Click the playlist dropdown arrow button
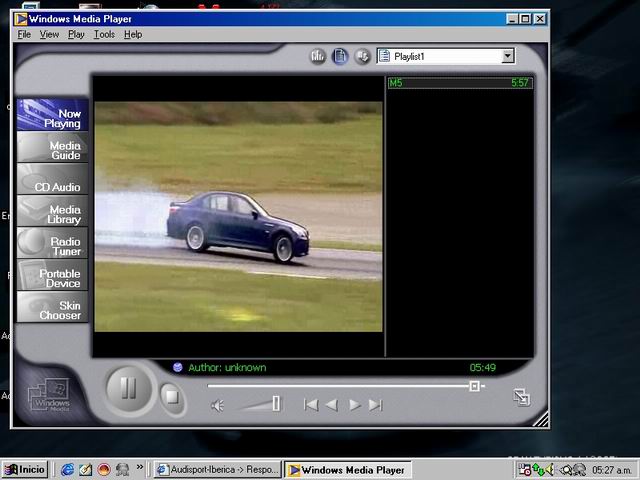Viewport: 640px width, 480px height. coord(507,56)
